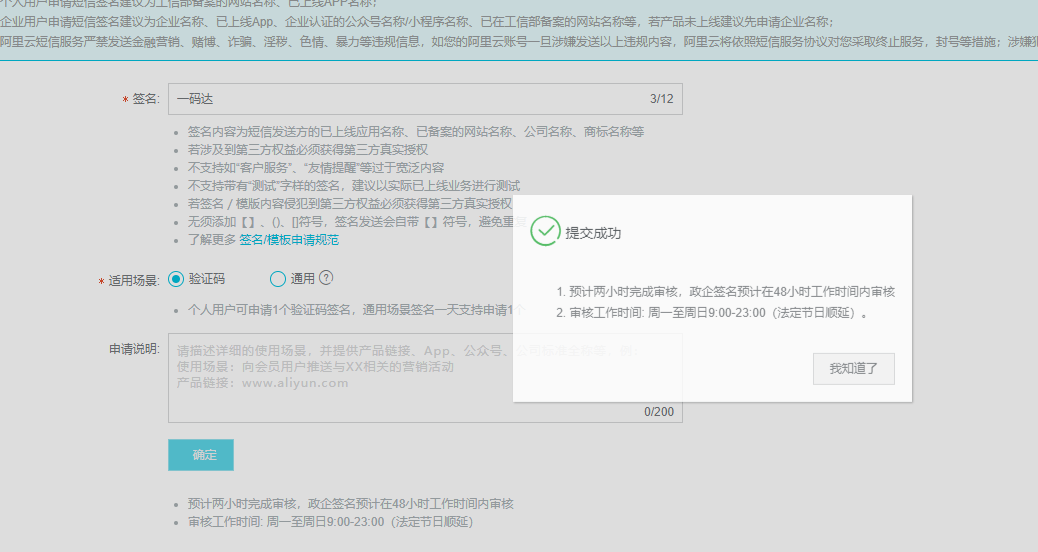Click the 申请说明 field label
Viewport: 1038px width, 552px height.
(134, 349)
